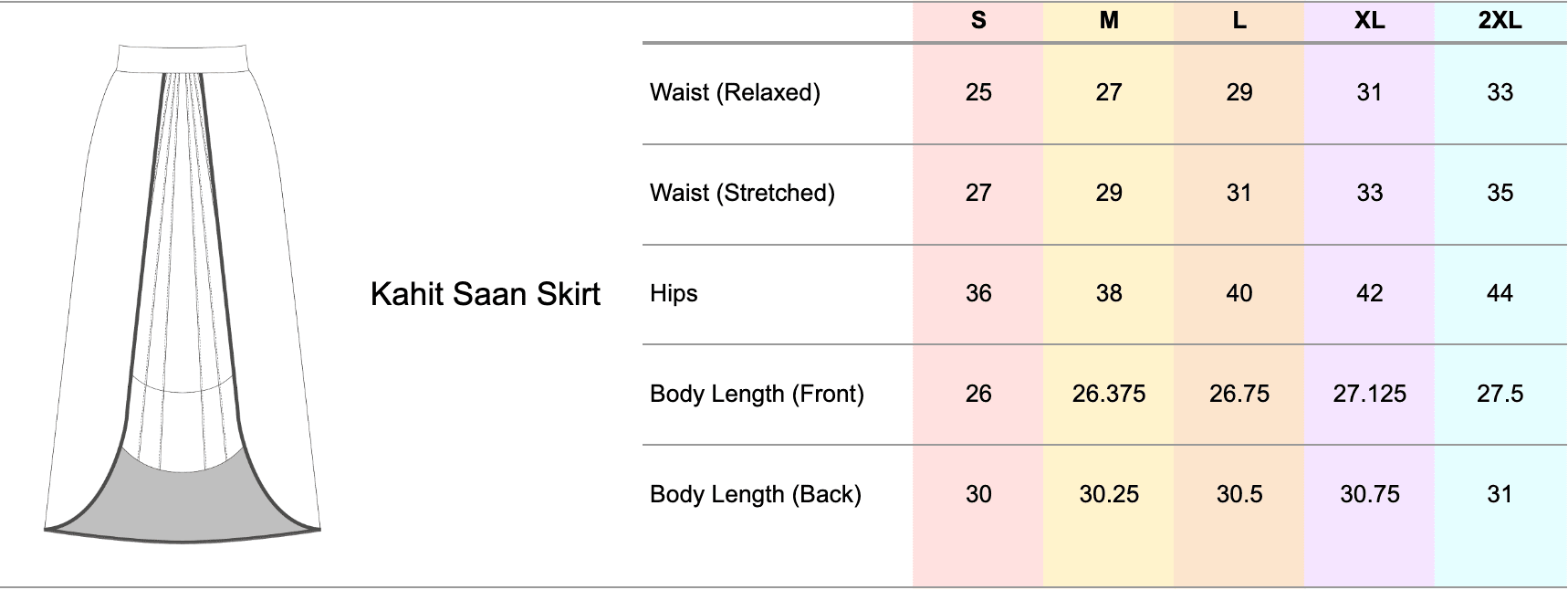
Task: Click the Waist (Stretched) row label
Action: tap(742, 193)
